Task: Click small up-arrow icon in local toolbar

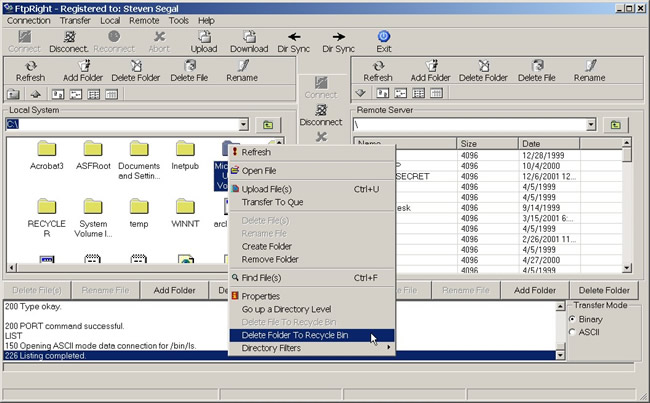Action: 36,94
